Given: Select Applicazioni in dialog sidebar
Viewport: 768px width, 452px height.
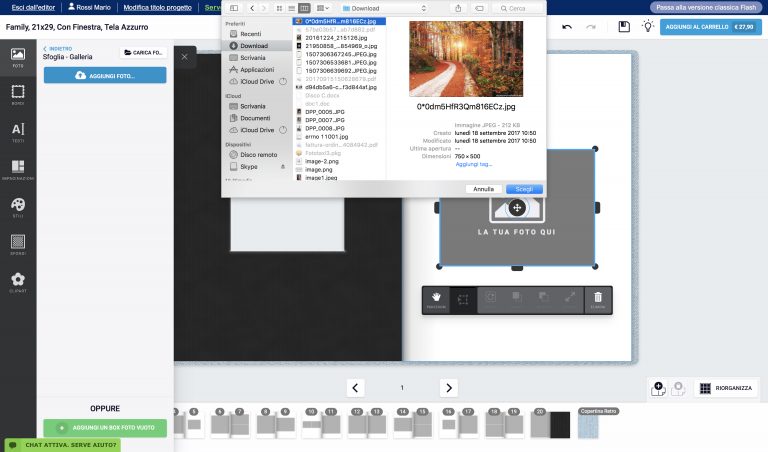Looking at the screenshot, I should pos(257,70).
